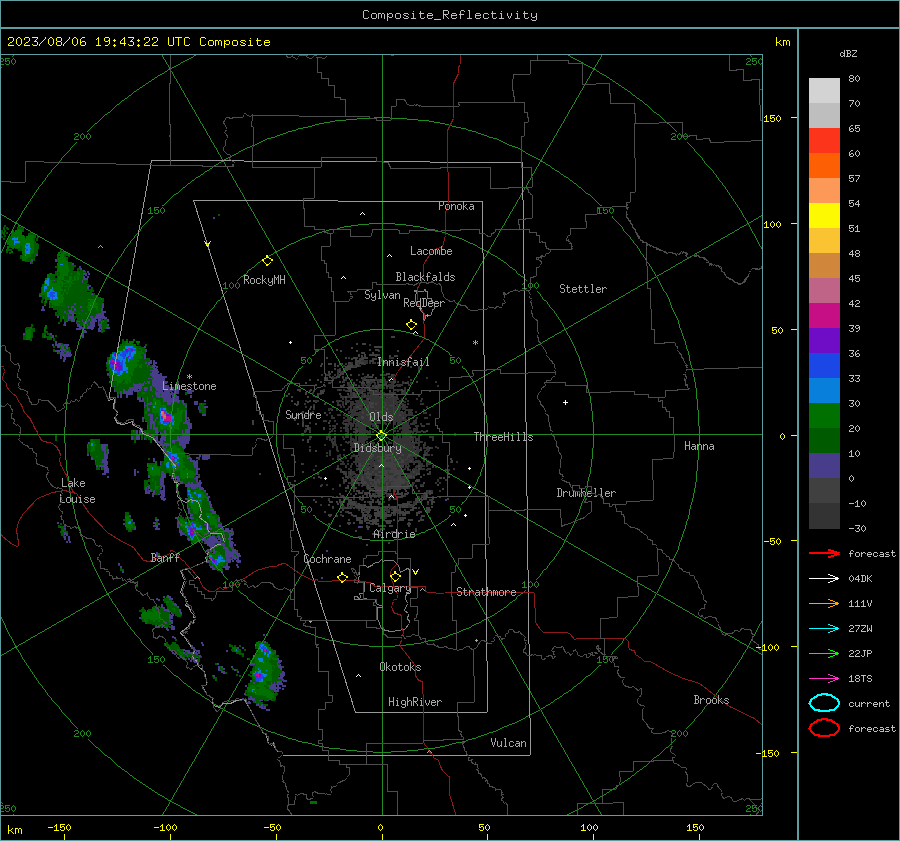900x841 pixels.
Task: Click the dBZ legend heading
Action: [x=848, y=53]
